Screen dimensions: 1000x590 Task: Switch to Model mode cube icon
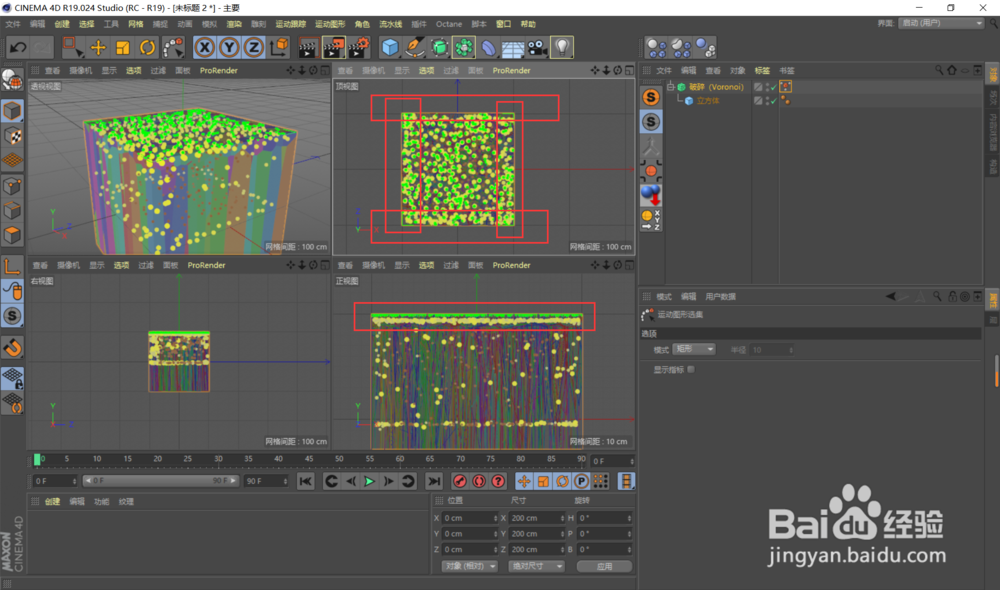(13, 111)
